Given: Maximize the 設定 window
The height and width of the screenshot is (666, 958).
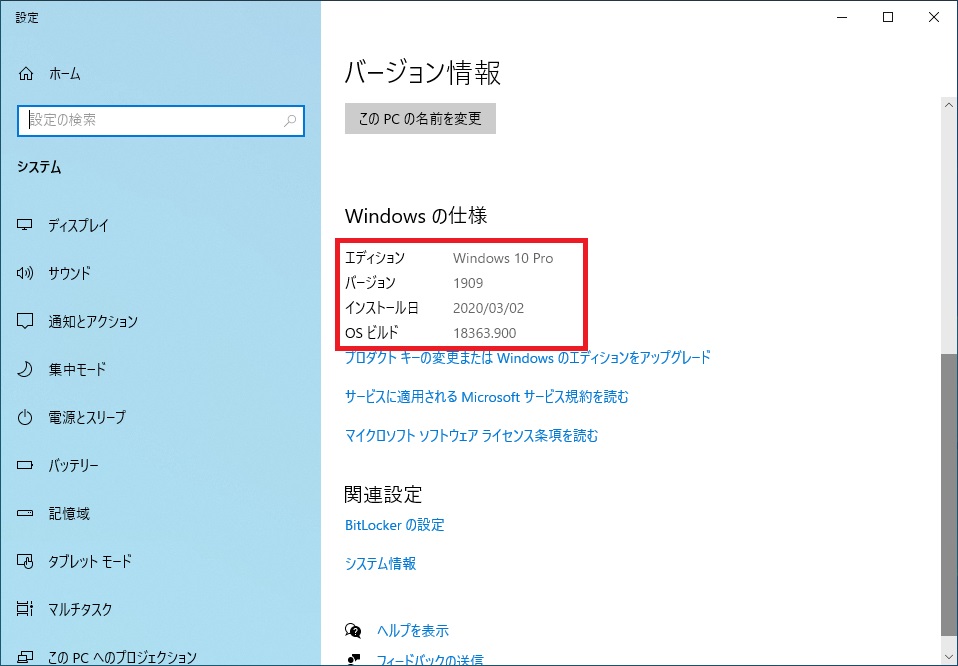Looking at the screenshot, I should coord(888,17).
